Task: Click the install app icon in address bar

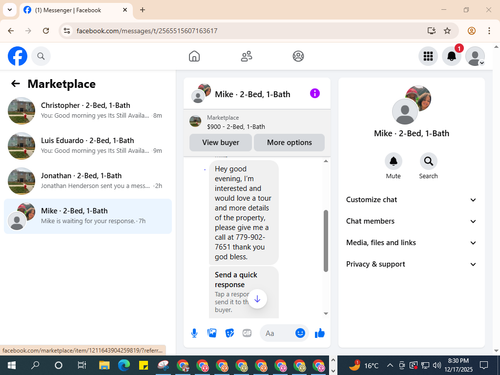Action: pyautogui.click(x=431, y=31)
